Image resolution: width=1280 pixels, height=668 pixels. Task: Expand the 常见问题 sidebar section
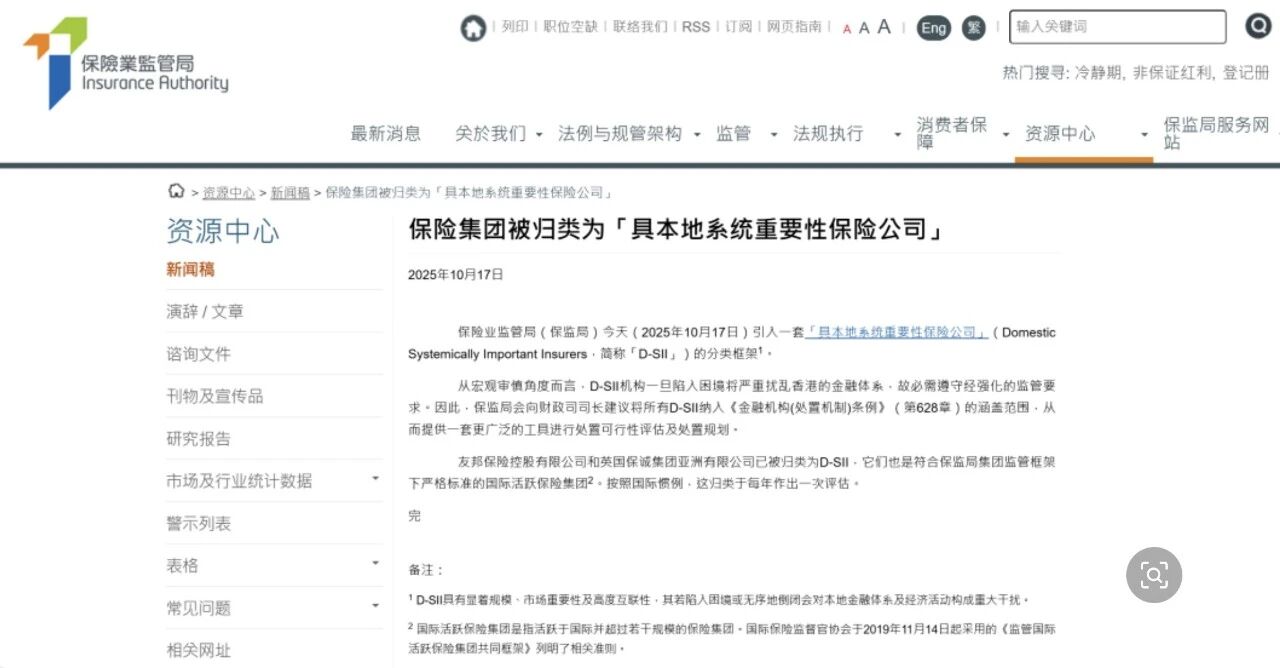point(375,606)
